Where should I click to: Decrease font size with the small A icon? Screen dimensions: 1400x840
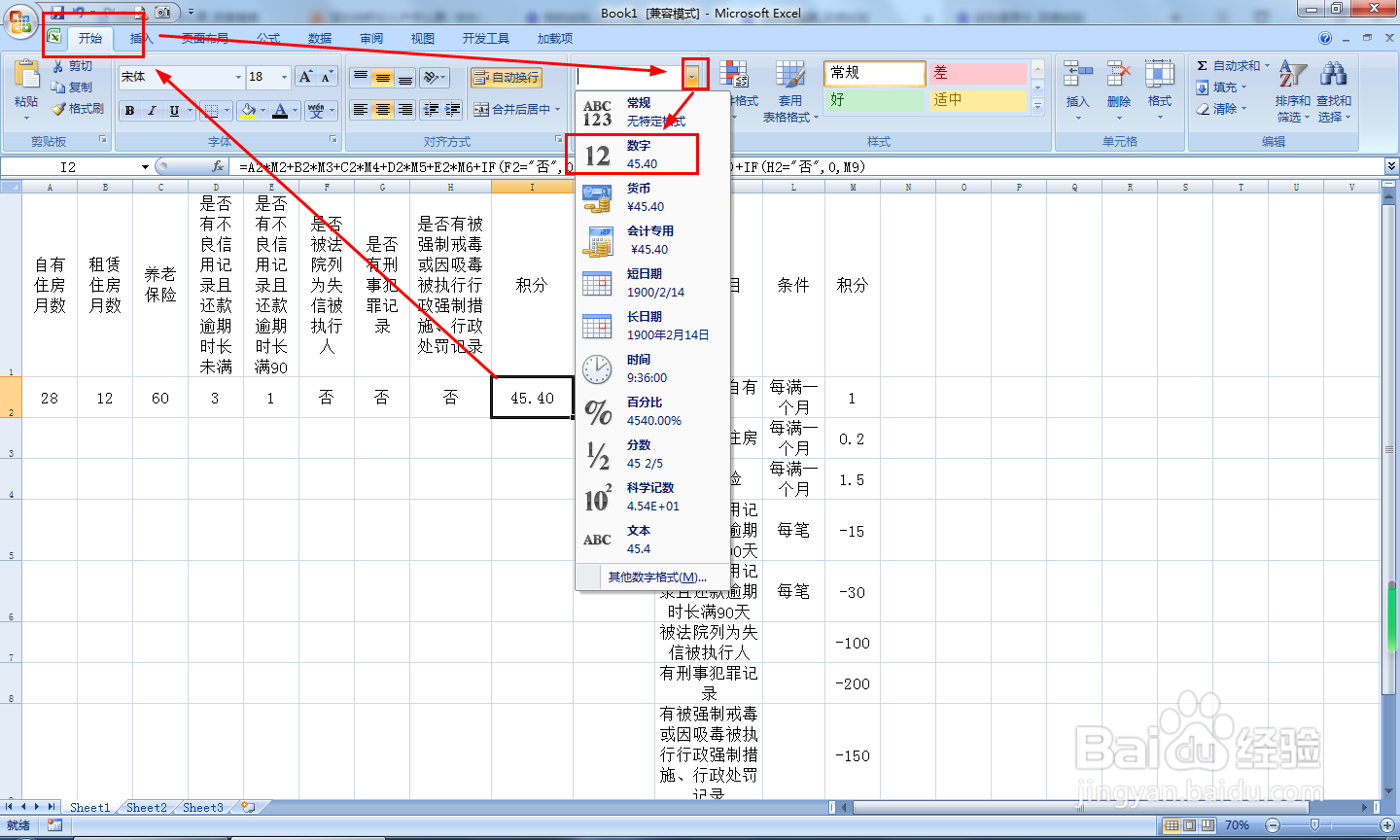pyautogui.click(x=327, y=77)
